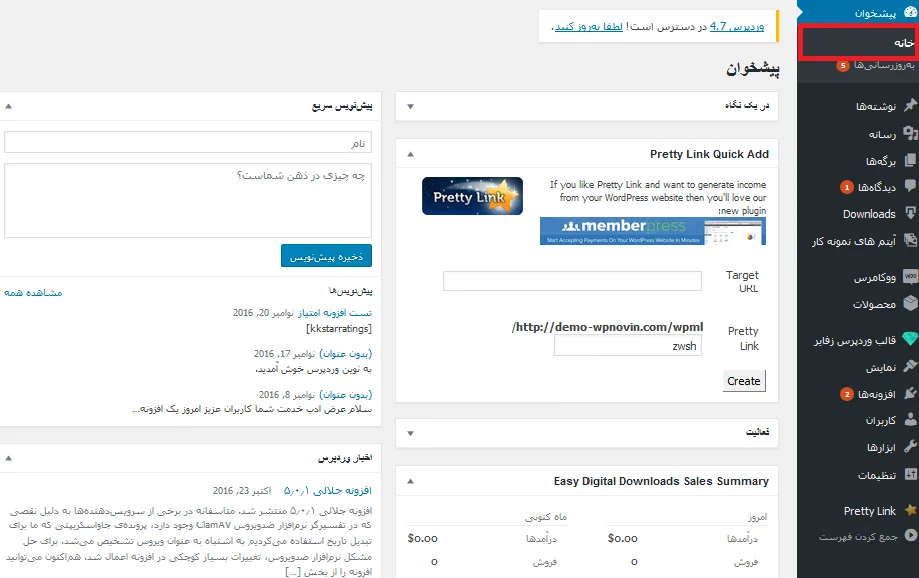Collapse the Pretty Link Quick Add panel
The image size is (919, 578).
[x=410, y=154]
